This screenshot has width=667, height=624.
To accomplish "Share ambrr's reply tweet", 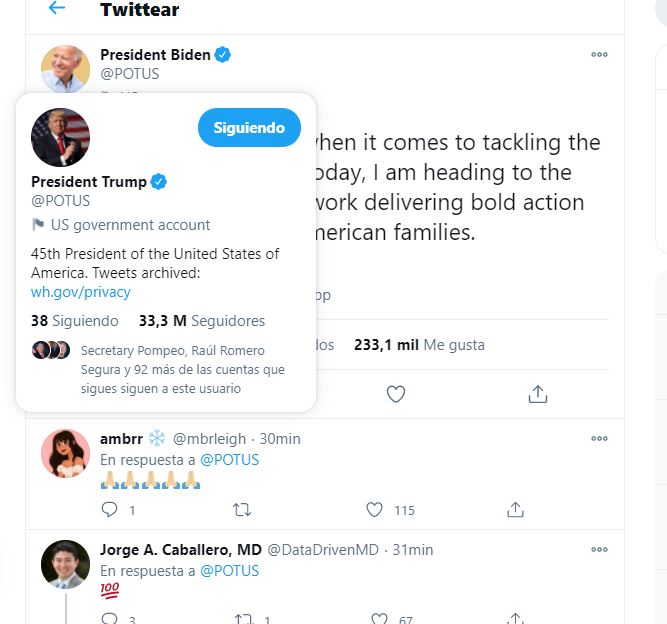I will coord(515,510).
